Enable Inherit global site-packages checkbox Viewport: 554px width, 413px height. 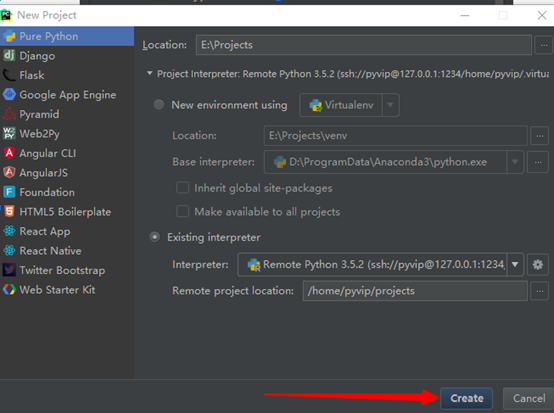click(183, 188)
